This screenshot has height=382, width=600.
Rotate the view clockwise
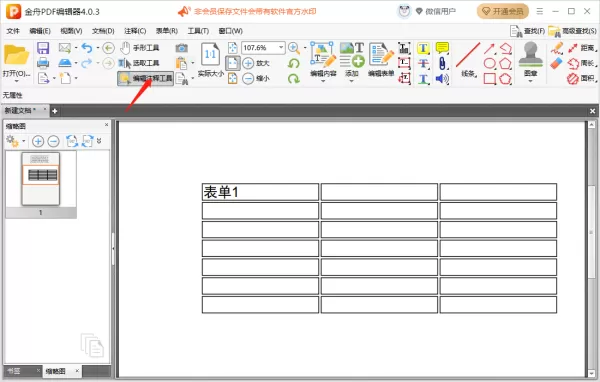(x=293, y=78)
